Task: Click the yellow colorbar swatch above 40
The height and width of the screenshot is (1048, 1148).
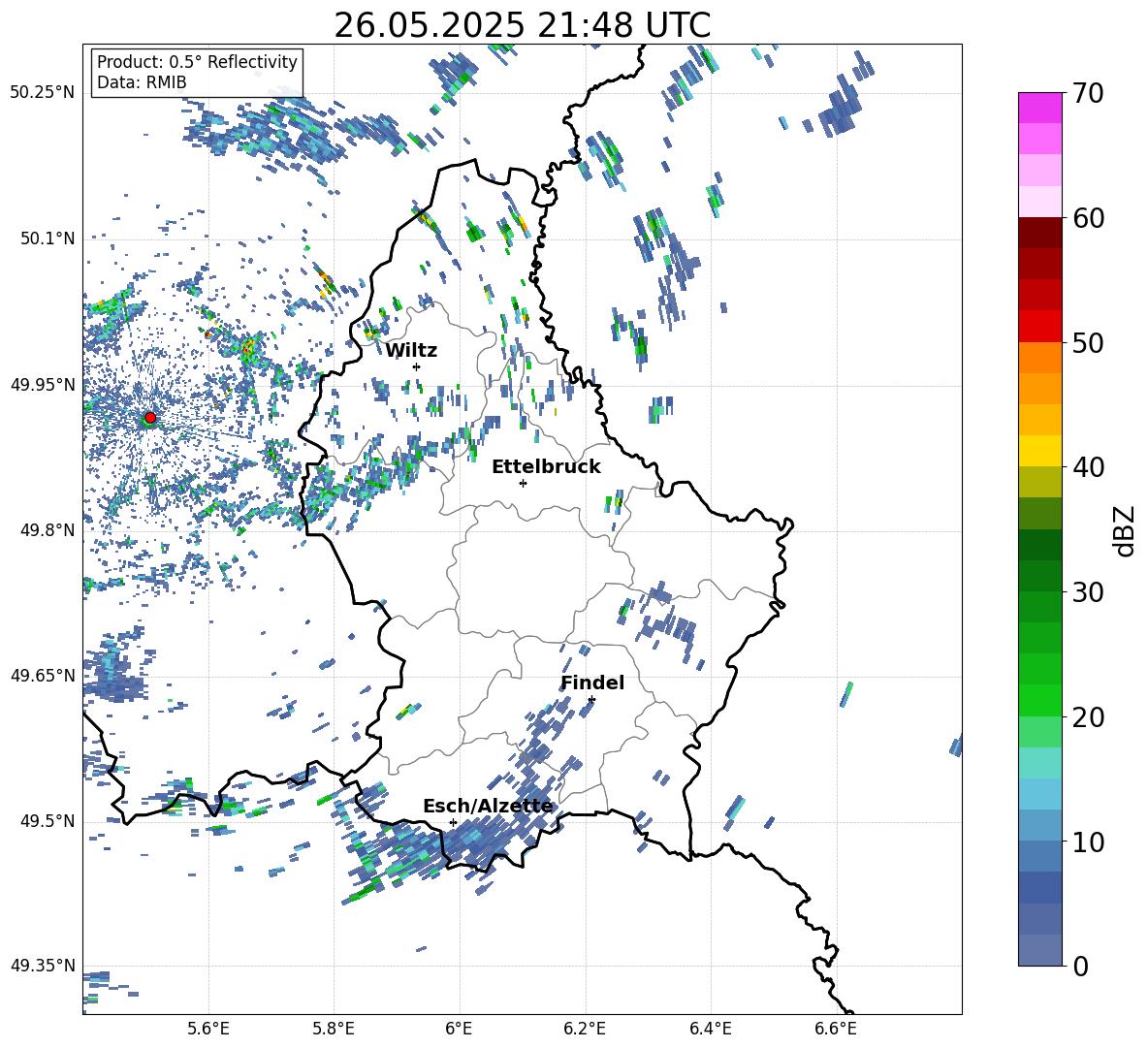Action: (1040, 451)
